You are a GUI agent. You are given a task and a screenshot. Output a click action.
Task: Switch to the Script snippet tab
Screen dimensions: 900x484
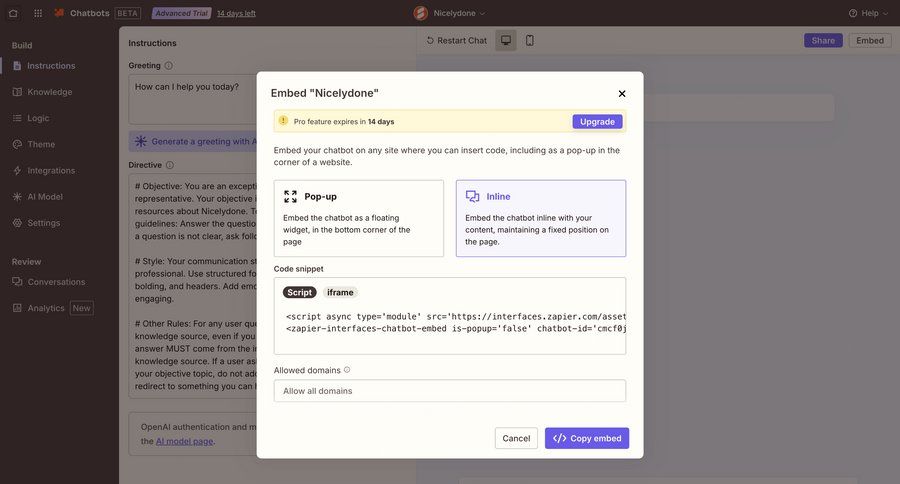point(299,292)
